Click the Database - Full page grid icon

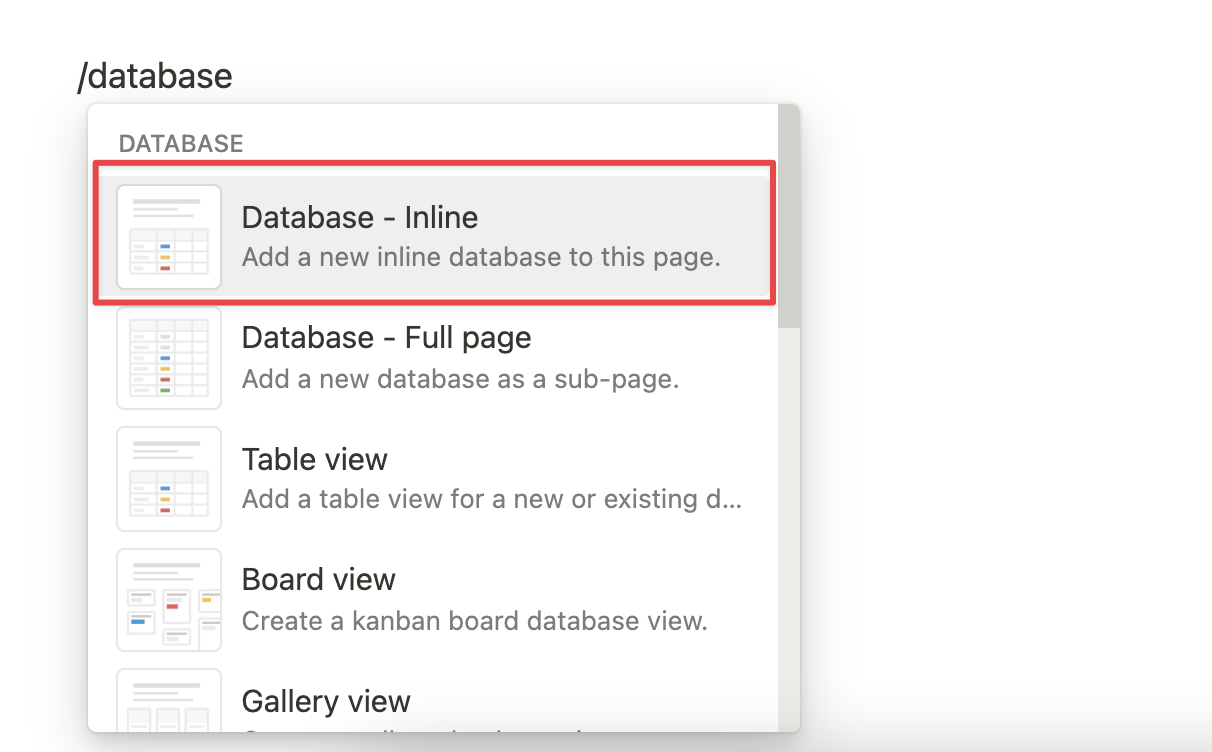point(169,358)
